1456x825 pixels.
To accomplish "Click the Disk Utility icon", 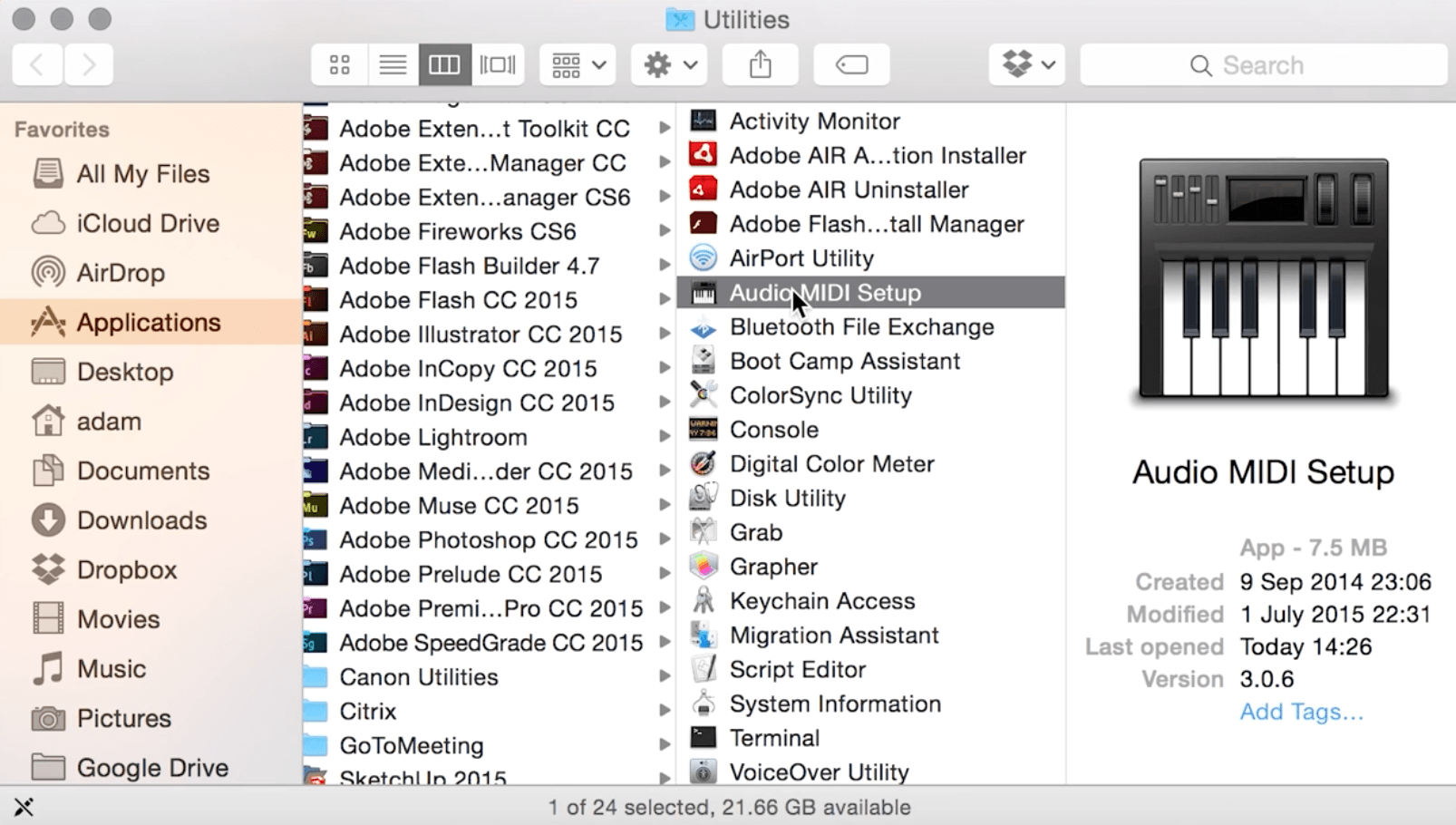I will [703, 498].
